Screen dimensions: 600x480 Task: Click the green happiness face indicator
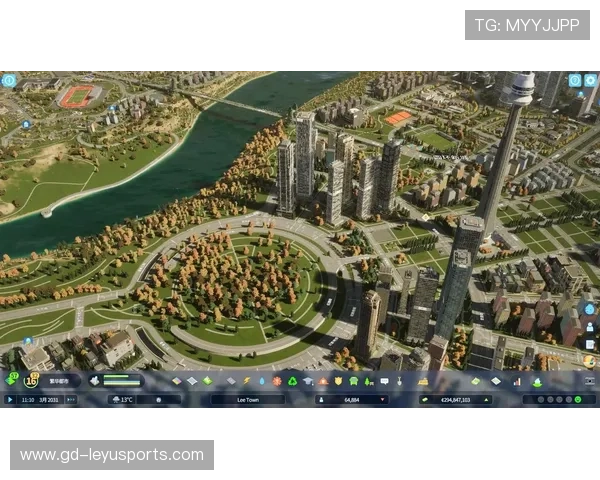(12, 377)
